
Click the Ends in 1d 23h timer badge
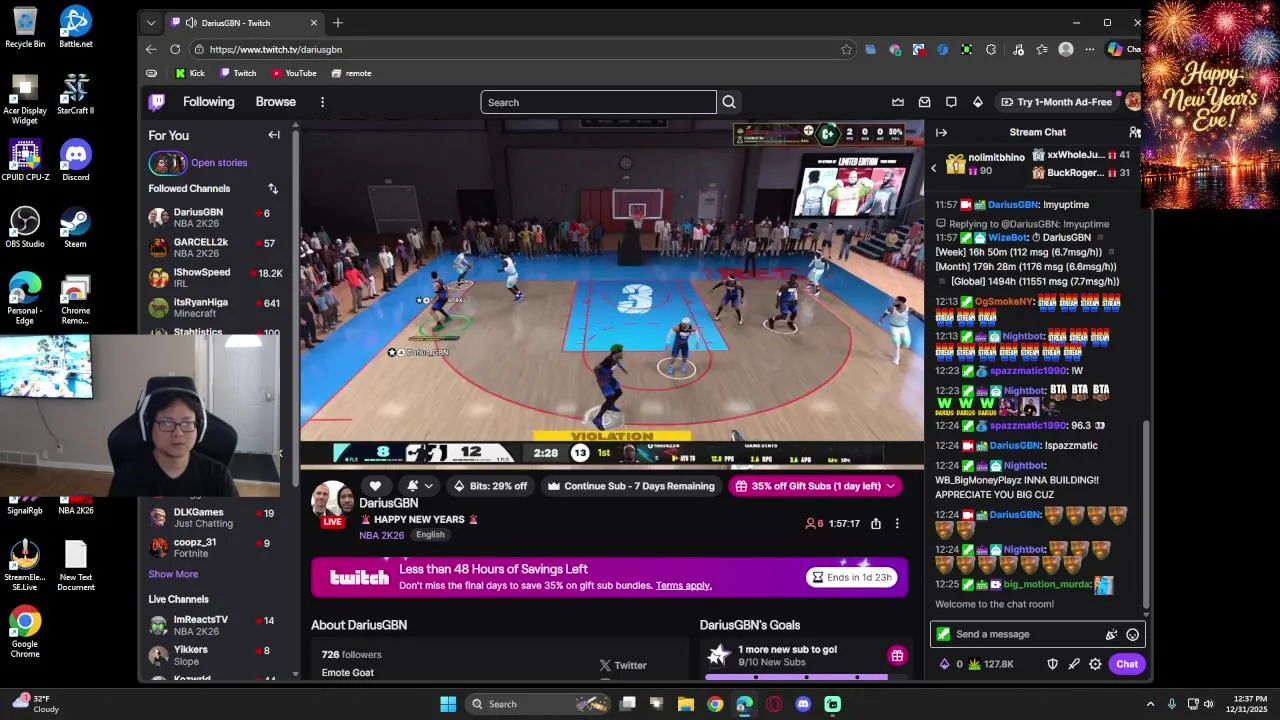click(853, 577)
